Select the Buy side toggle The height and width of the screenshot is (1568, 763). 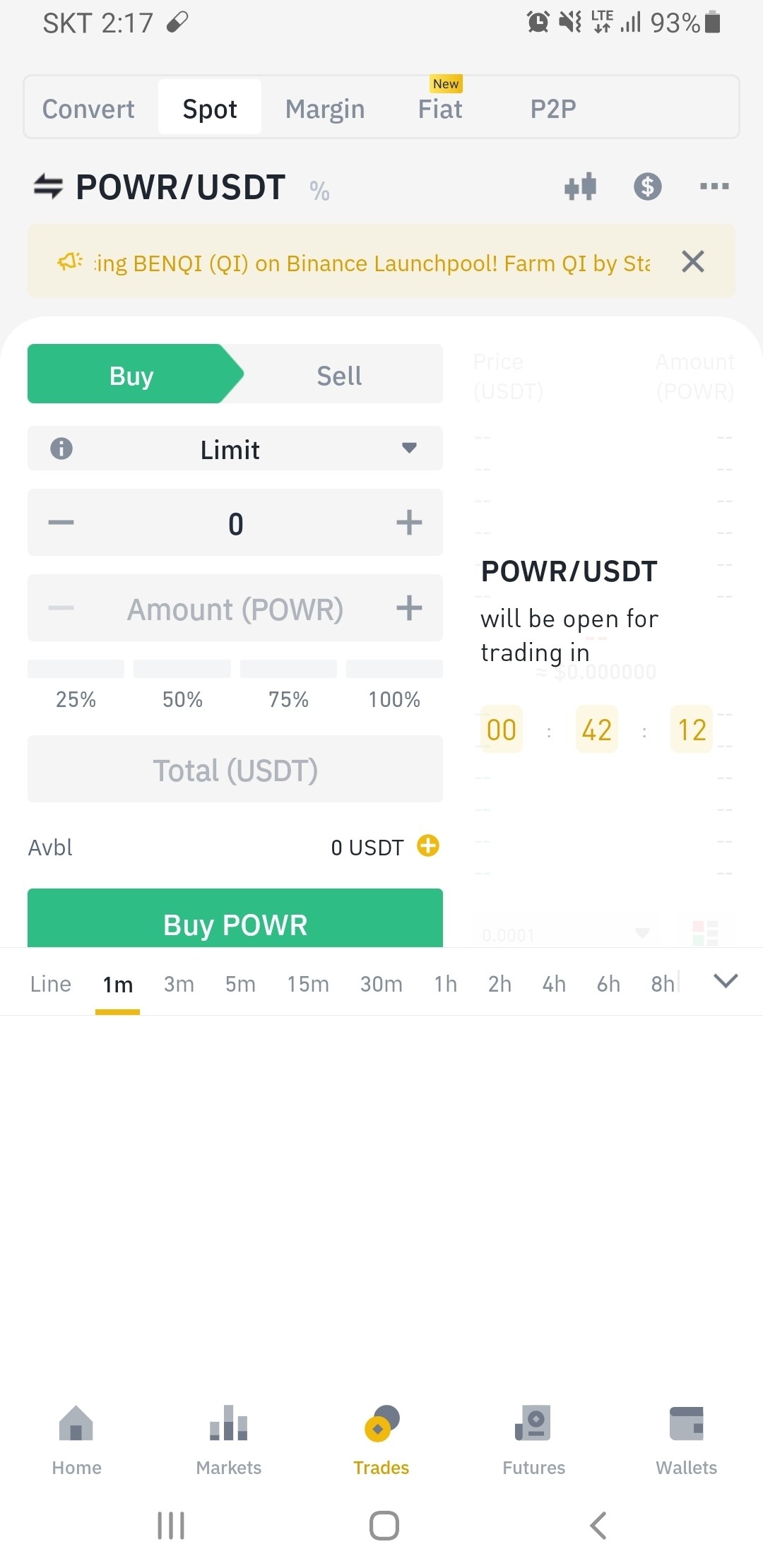(x=131, y=375)
